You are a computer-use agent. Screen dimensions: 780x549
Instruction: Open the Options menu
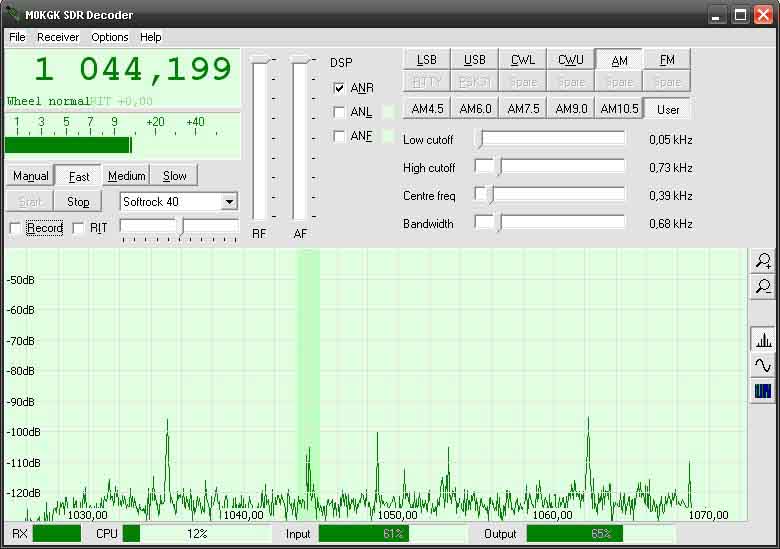109,37
